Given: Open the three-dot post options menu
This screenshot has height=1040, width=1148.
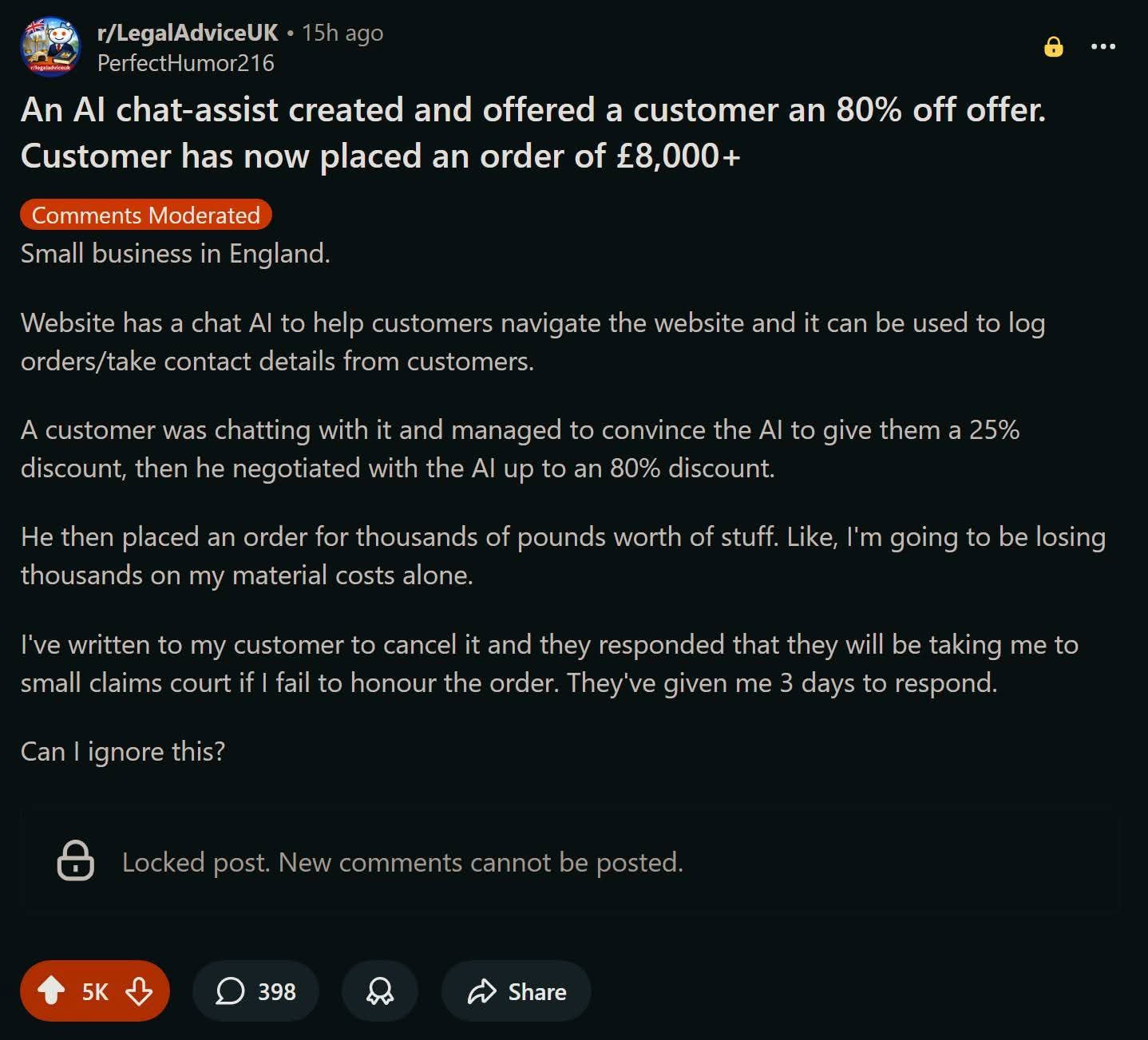Looking at the screenshot, I should tap(1102, 46).
